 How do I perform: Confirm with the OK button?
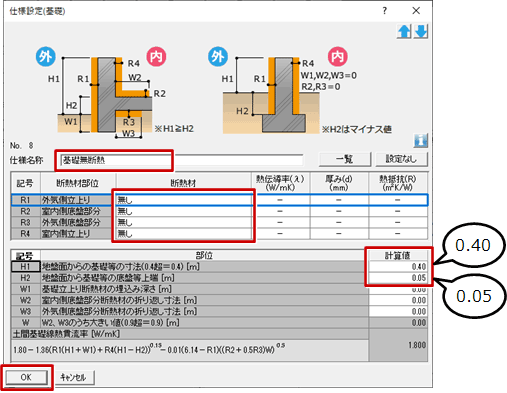pyautogui.click(x=26, y=377)
